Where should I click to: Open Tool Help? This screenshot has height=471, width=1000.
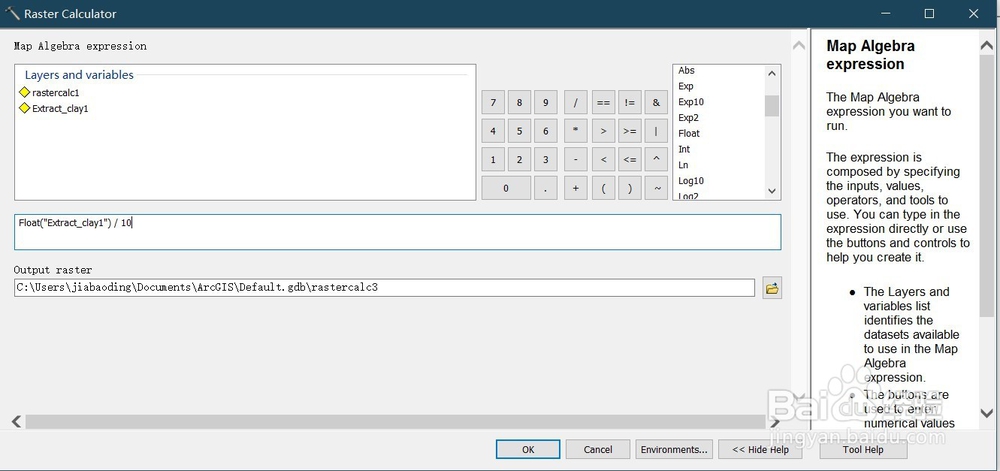(x=863, y=449)
